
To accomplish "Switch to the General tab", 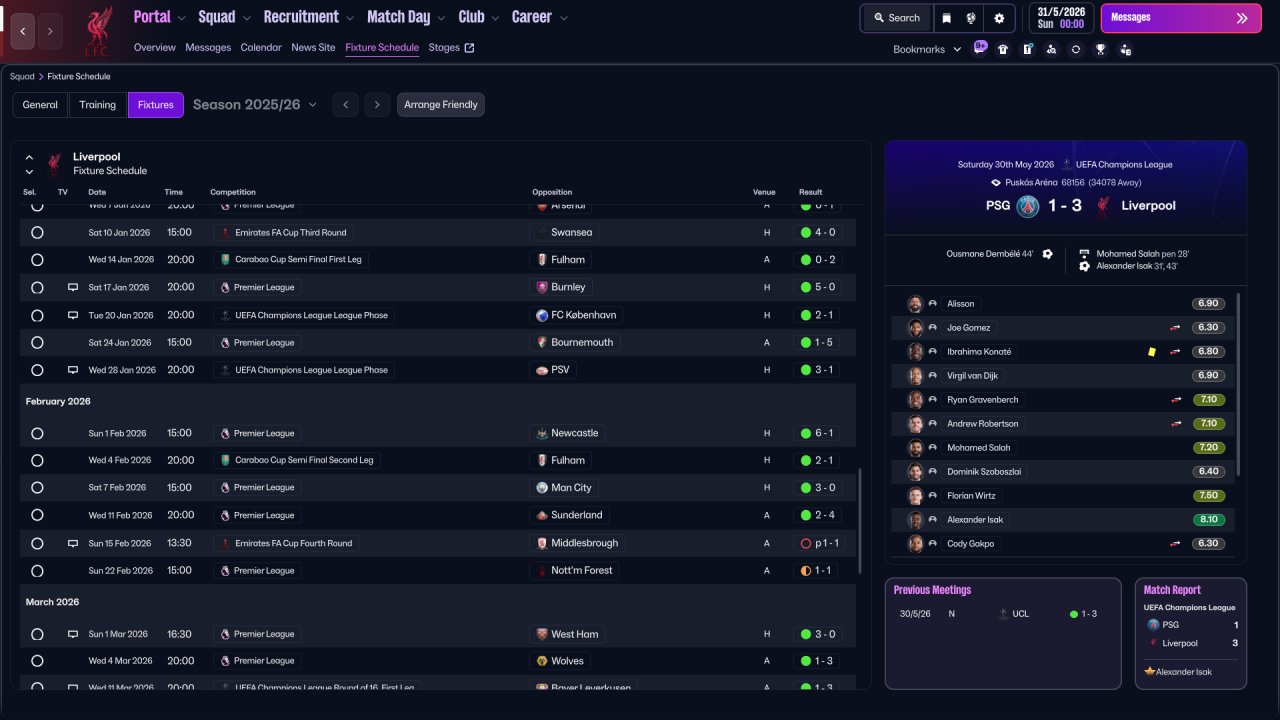I will [x=40, y=105].
